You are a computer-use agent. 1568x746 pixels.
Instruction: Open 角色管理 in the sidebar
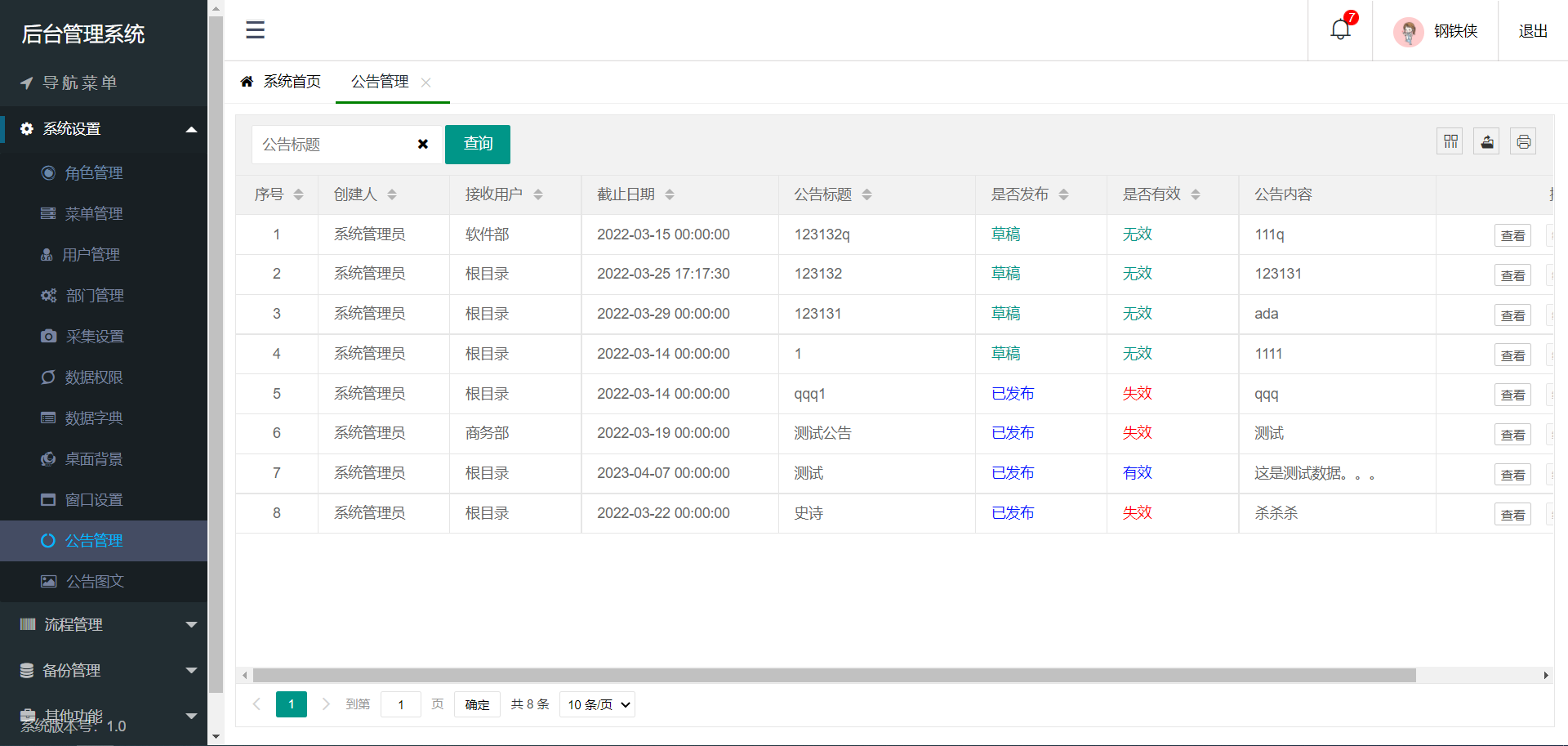pyautogui.click(x=93, y=172)
